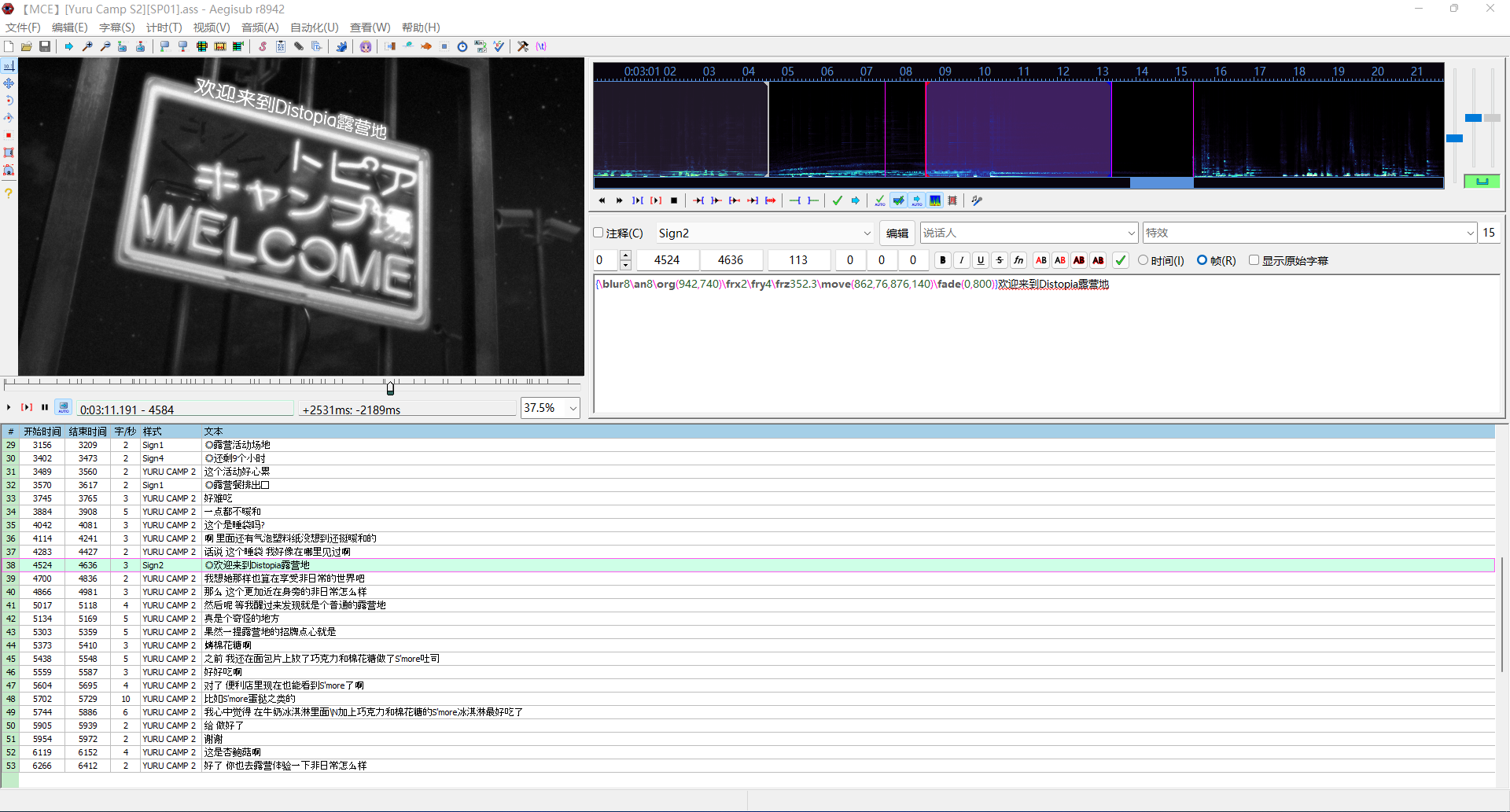Viewport: 1510px width, 812px height.
Task: Click the 编辑 style edit button
Action: pyautogui.click(x=897, y=233)
